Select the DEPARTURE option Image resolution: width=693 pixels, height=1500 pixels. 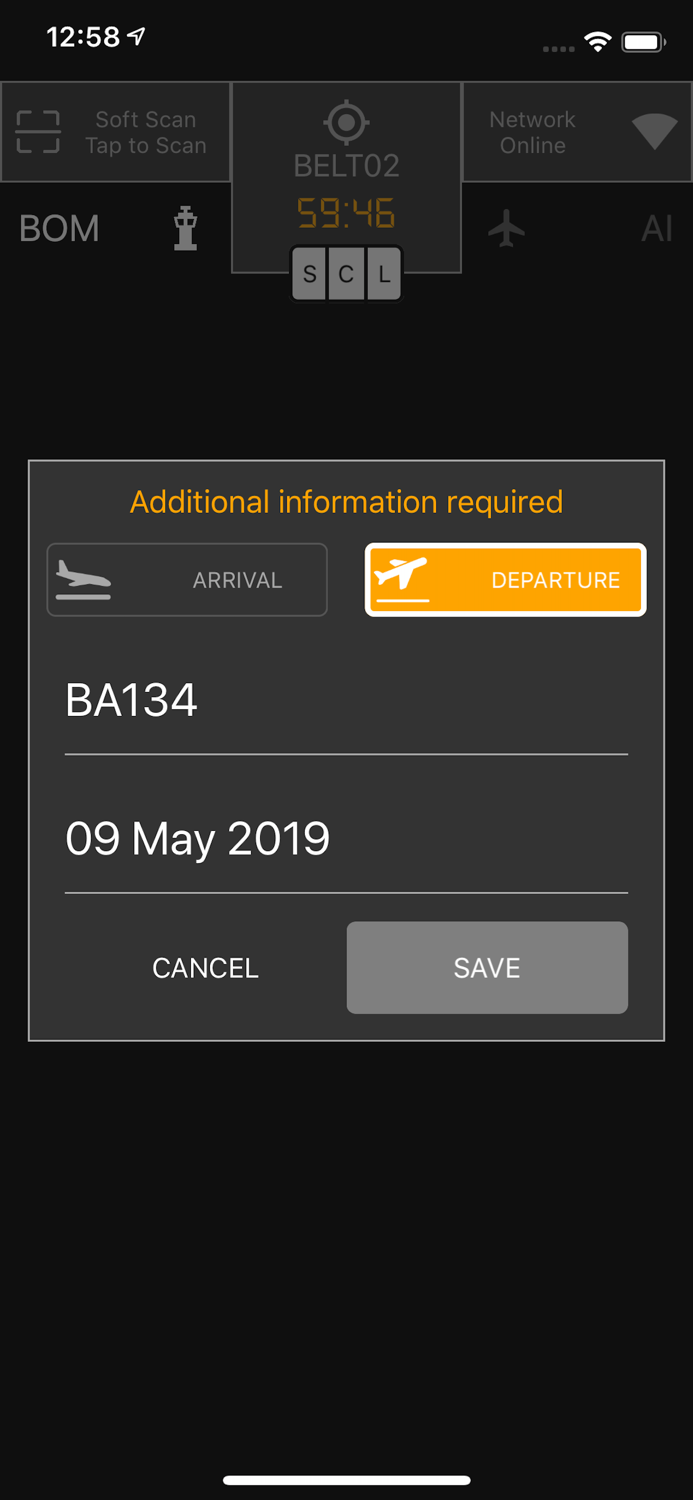pos(505,579)
